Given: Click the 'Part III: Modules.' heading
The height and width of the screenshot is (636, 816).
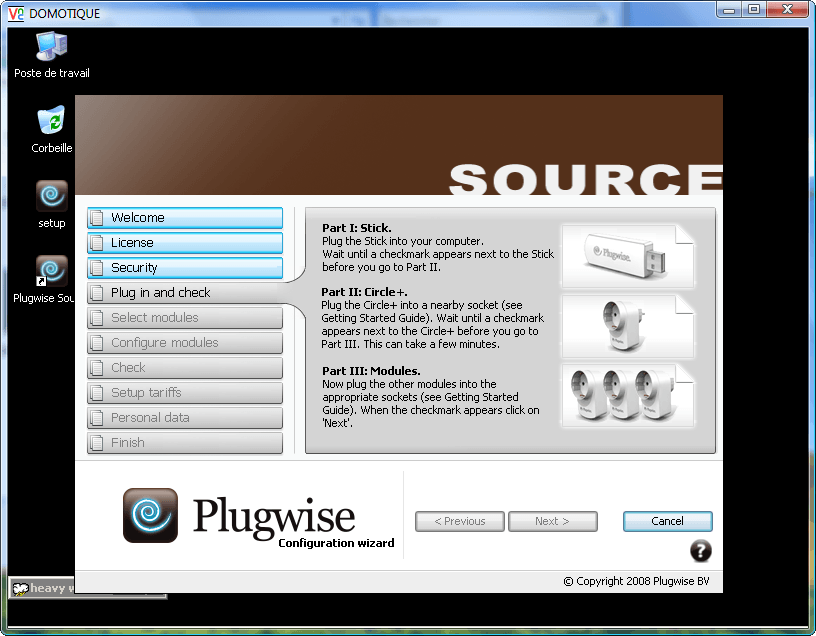Looking at the screenshot, I should point(371,371).
